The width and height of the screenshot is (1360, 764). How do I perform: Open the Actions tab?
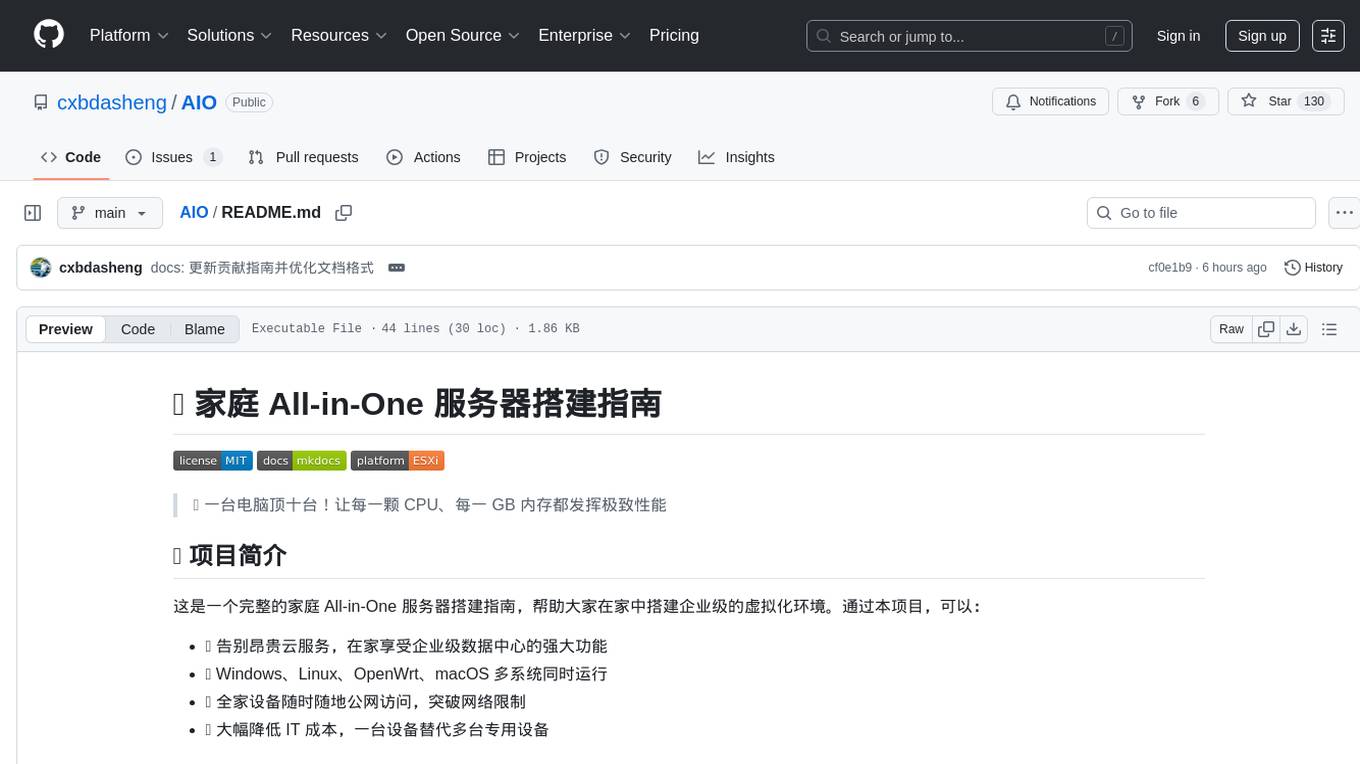pos(423,157)
